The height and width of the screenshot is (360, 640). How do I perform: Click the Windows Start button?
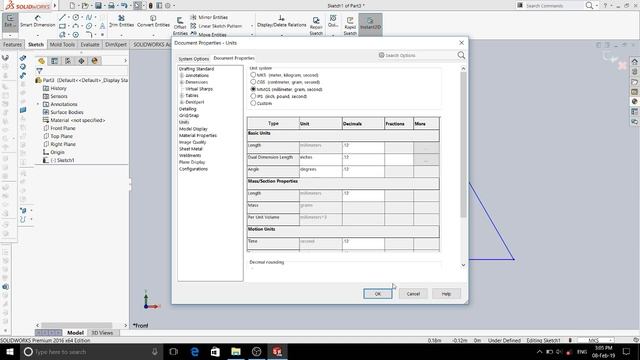10,351
